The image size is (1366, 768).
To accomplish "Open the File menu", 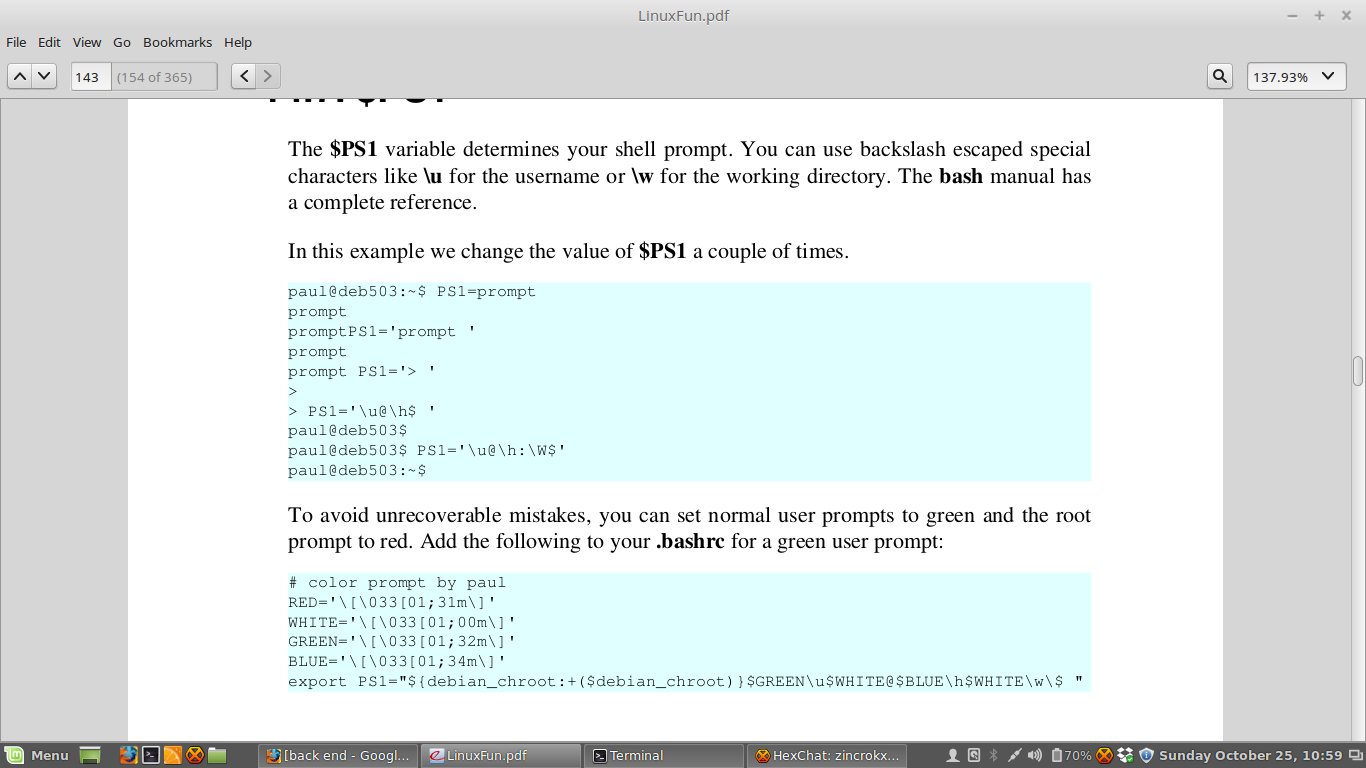I will pos(16,42).
